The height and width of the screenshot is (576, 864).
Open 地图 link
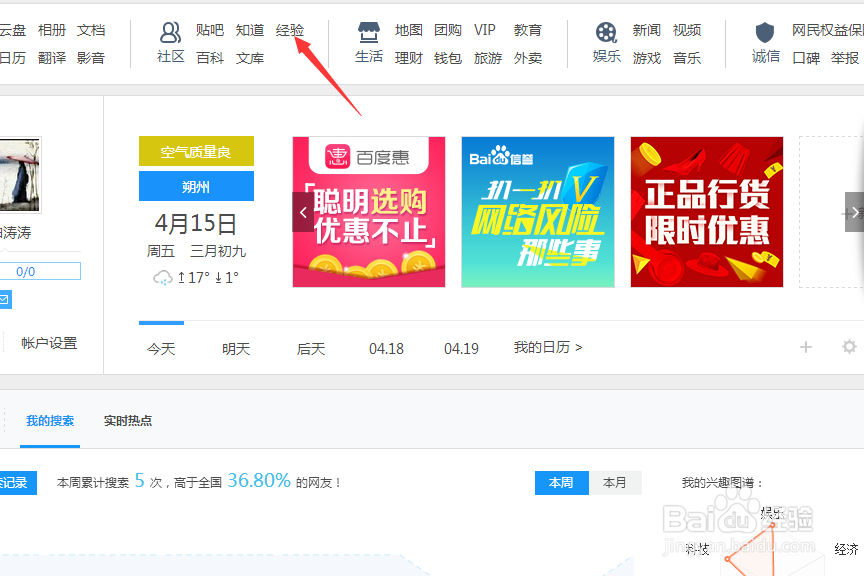coord(408,30)
